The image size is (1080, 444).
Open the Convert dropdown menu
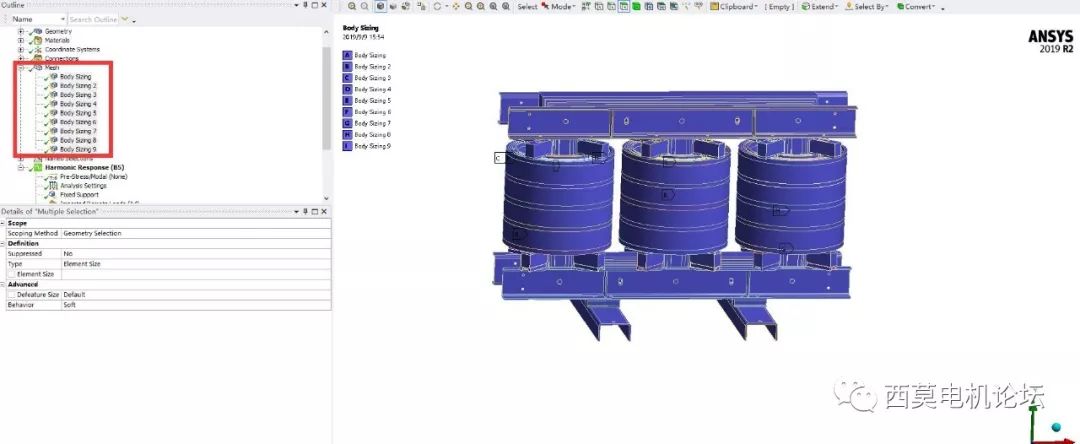(933, 7)
